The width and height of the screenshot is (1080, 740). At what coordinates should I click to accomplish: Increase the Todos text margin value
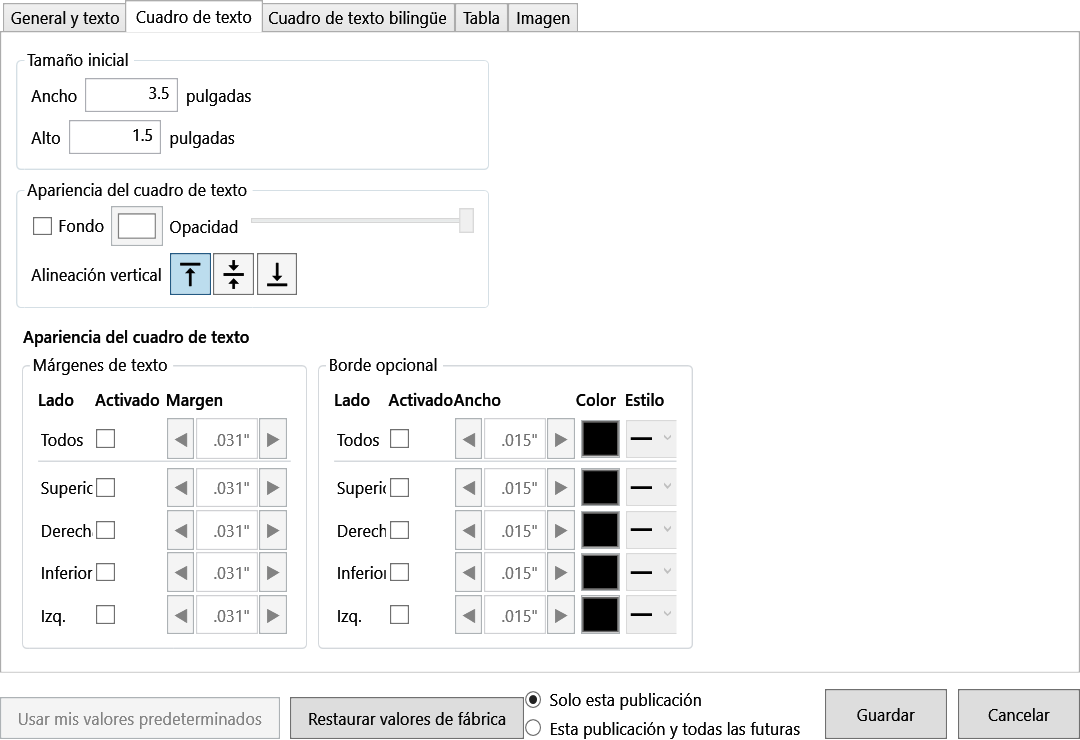(273, 439)
